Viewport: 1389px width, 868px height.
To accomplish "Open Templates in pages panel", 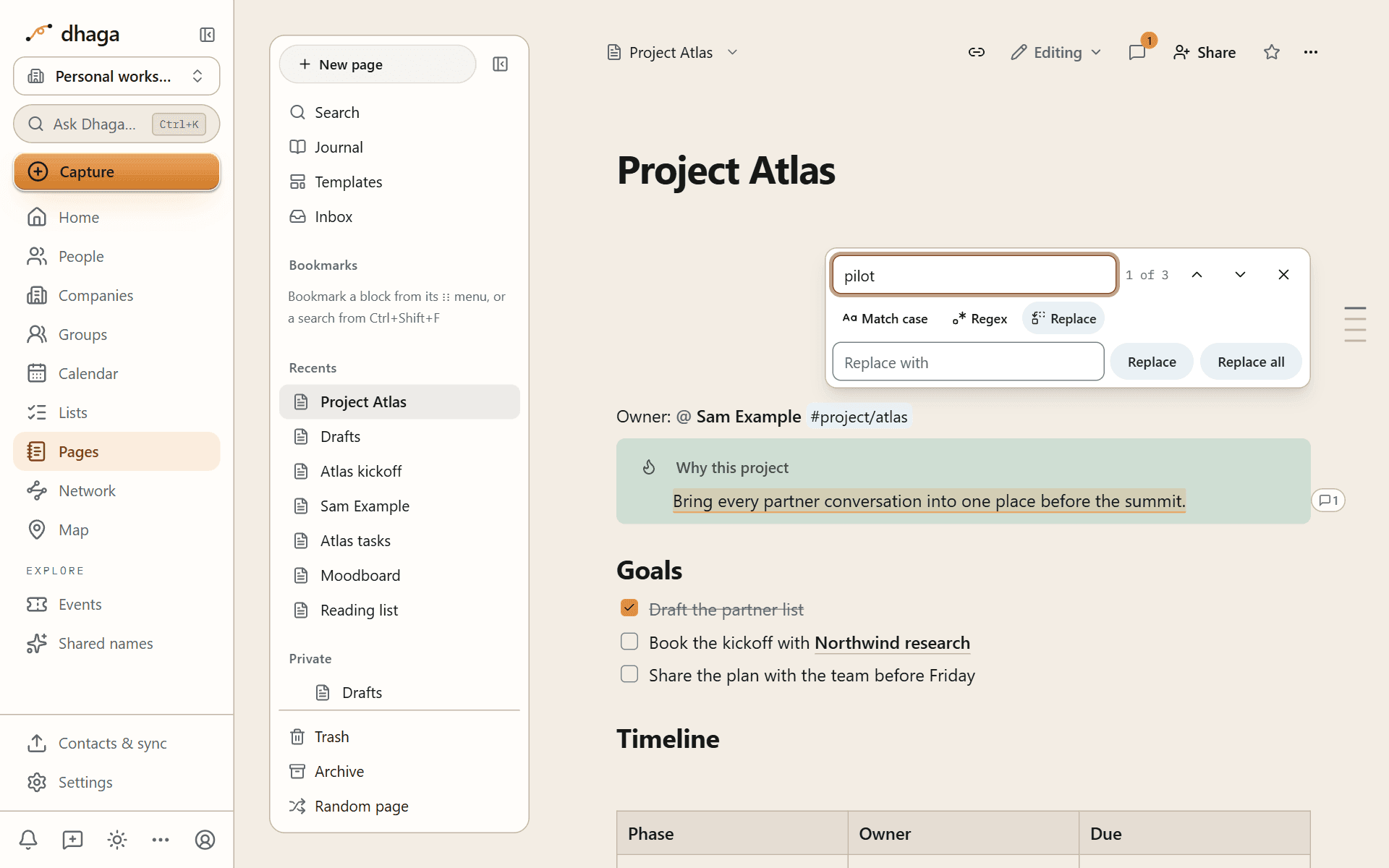I will pos(399,182).
